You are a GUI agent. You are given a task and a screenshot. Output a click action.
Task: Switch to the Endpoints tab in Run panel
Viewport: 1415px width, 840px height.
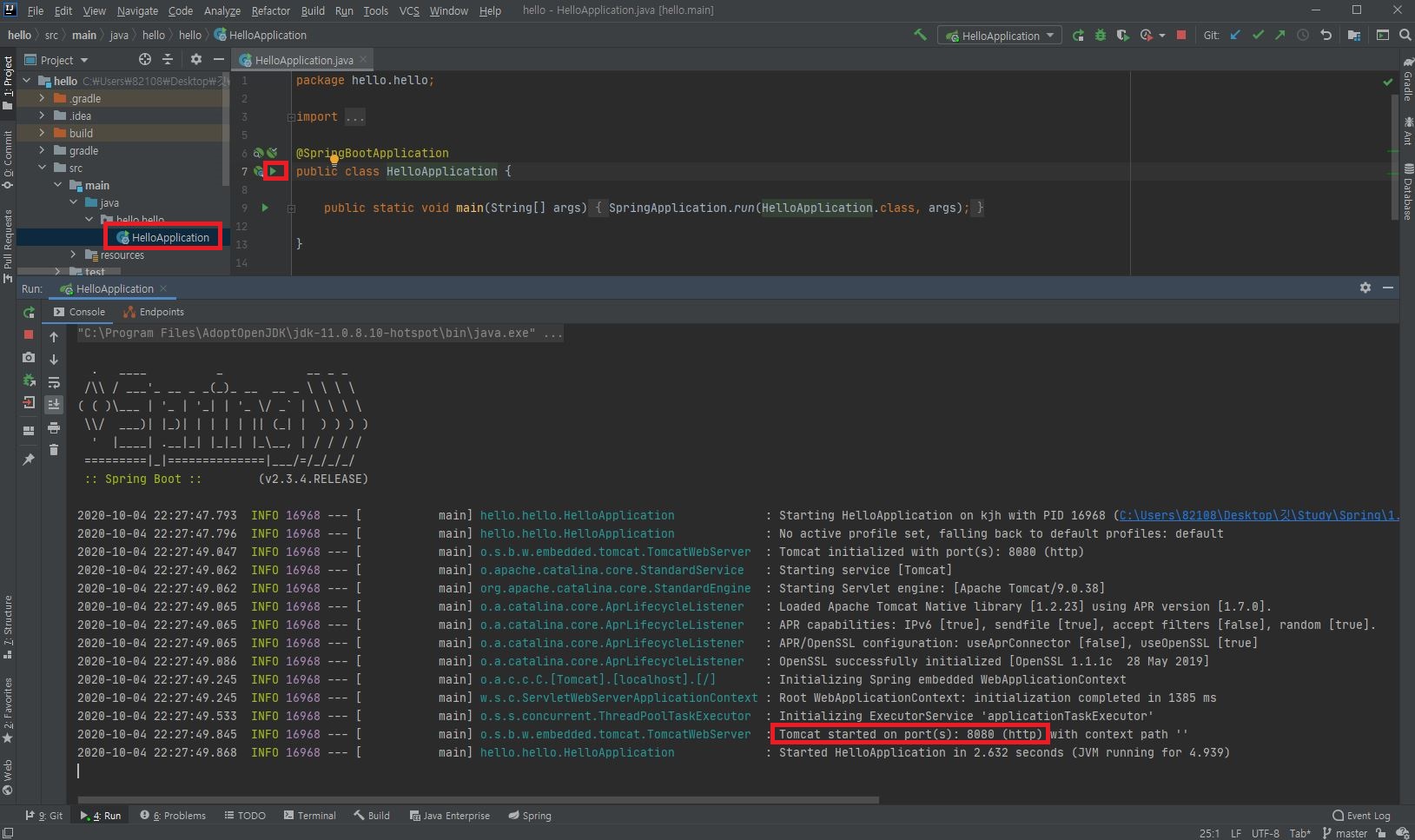point(154,312)
